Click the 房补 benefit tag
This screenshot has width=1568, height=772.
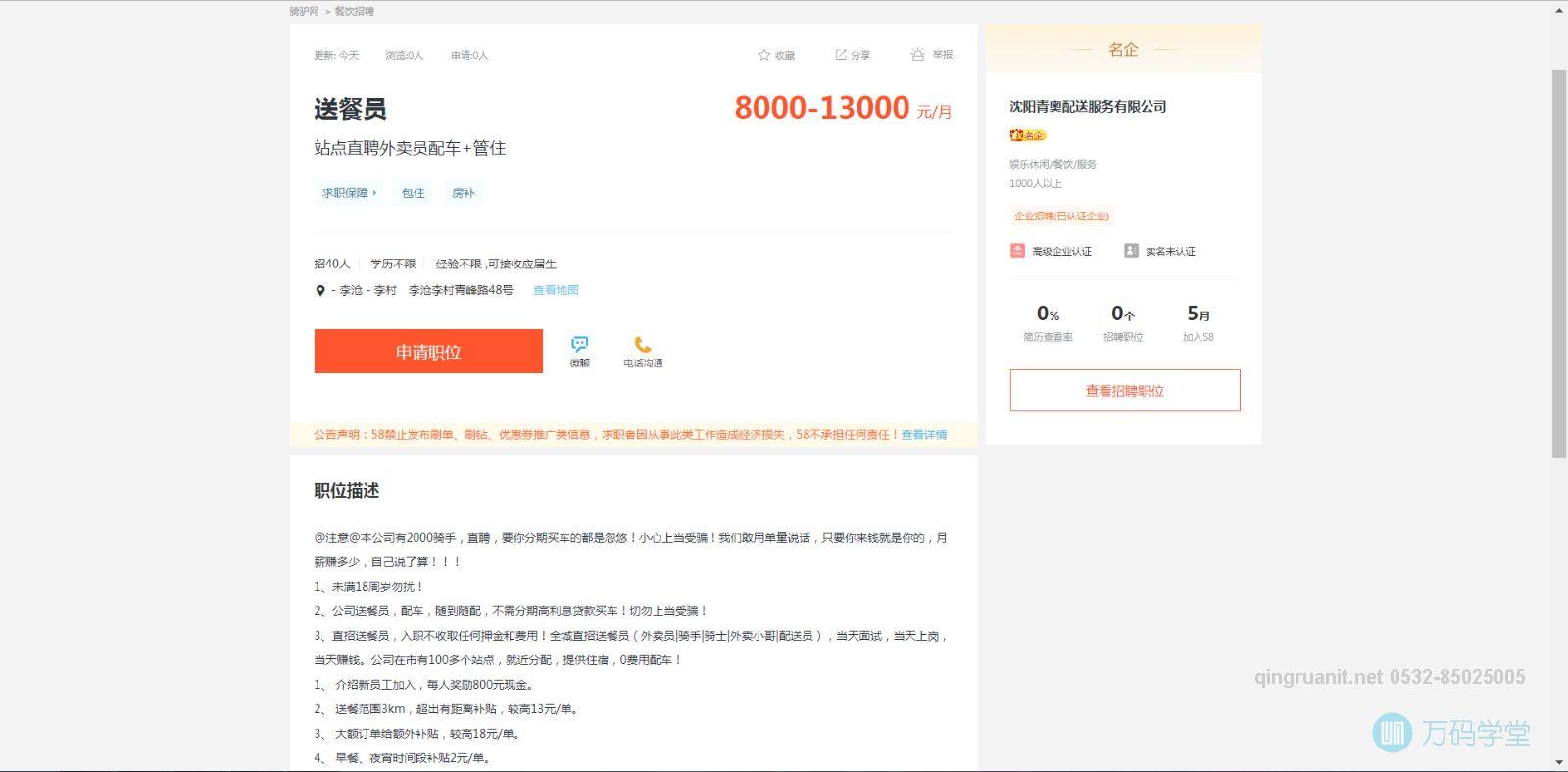point(464,193)
